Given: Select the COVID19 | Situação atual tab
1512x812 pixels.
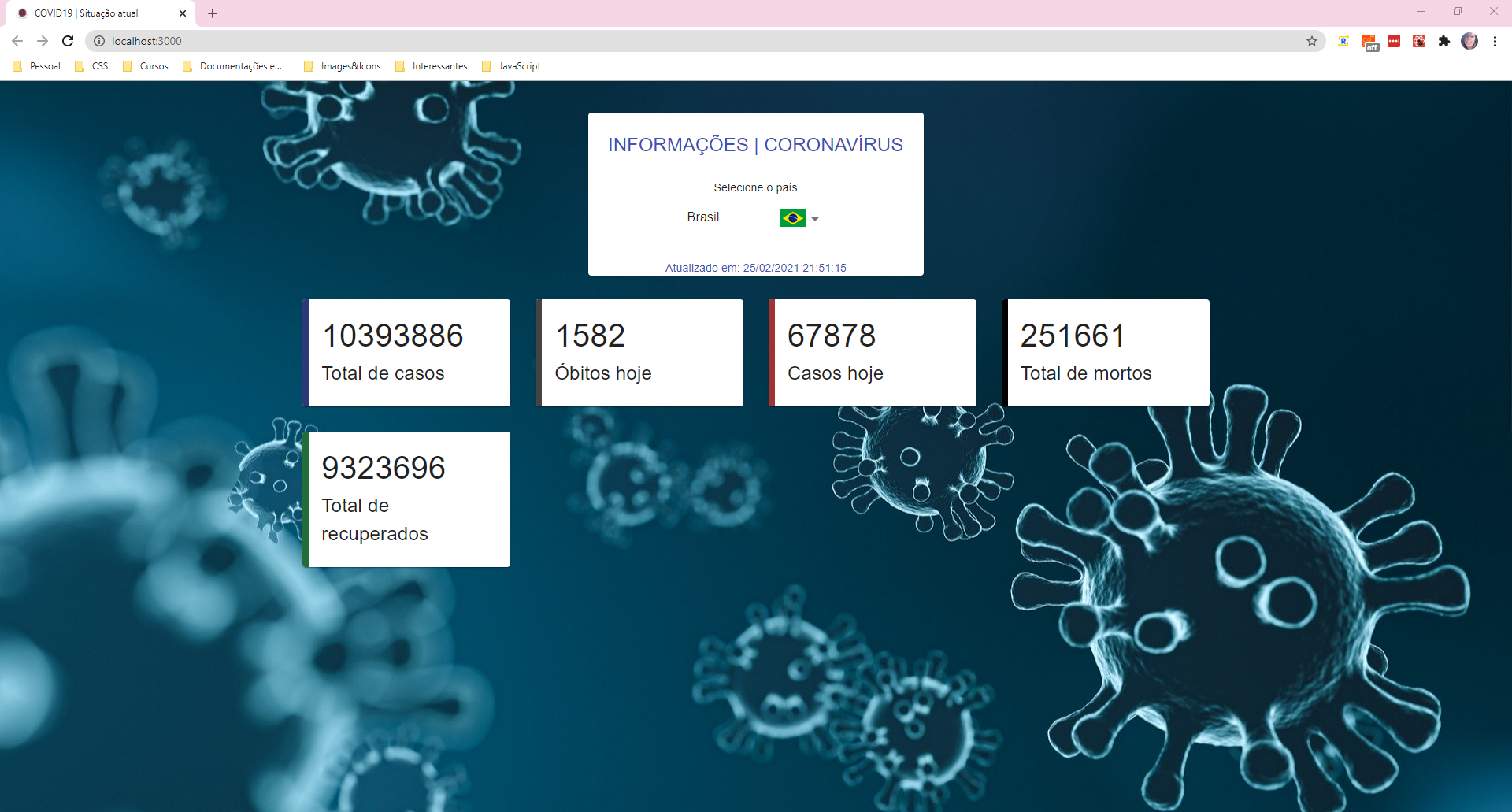Looking at the screenshot, I should pos(100,13).
